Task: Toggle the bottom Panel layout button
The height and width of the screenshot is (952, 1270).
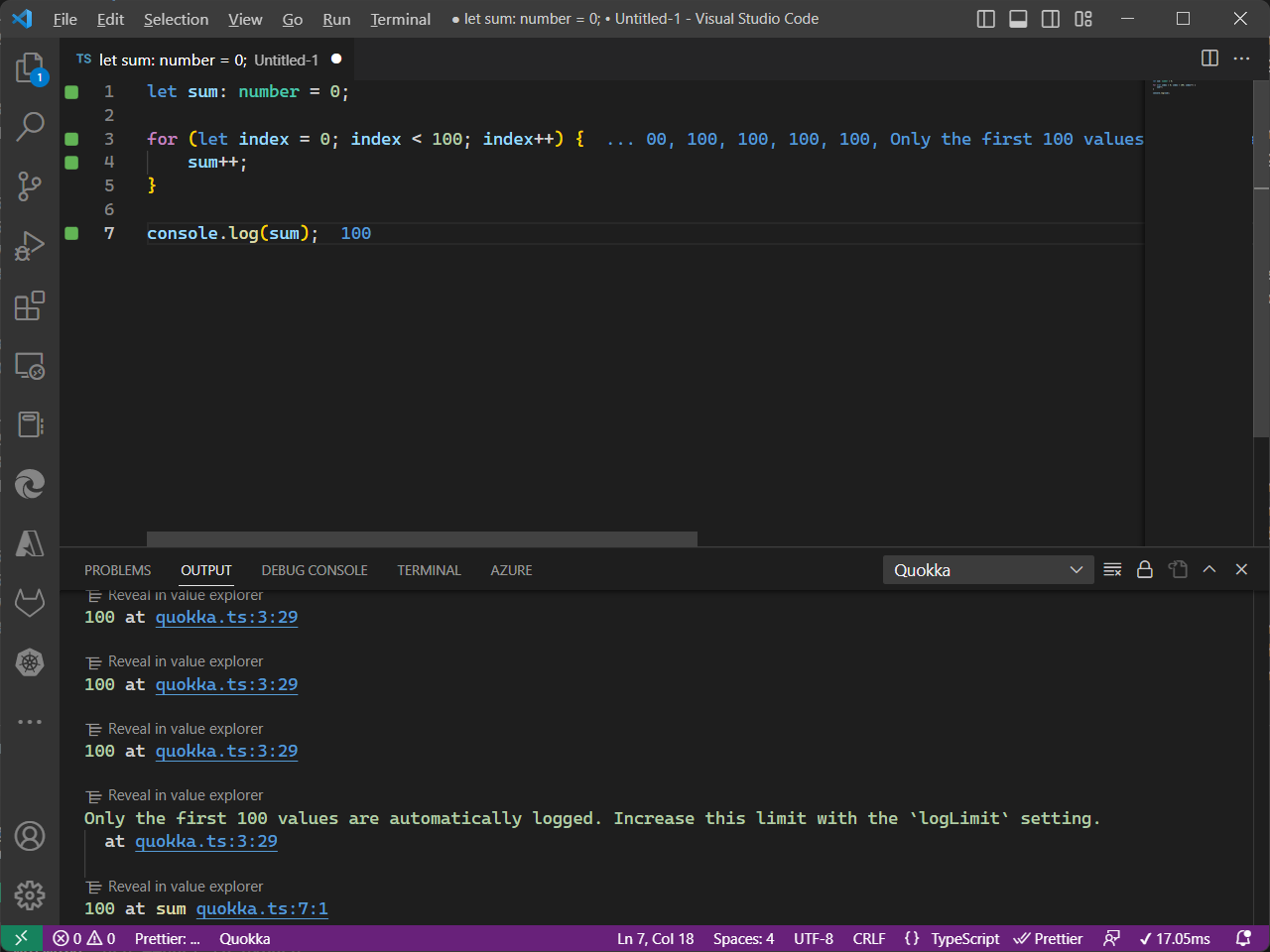Action: pyautogui.click(x=1018, y=19)
